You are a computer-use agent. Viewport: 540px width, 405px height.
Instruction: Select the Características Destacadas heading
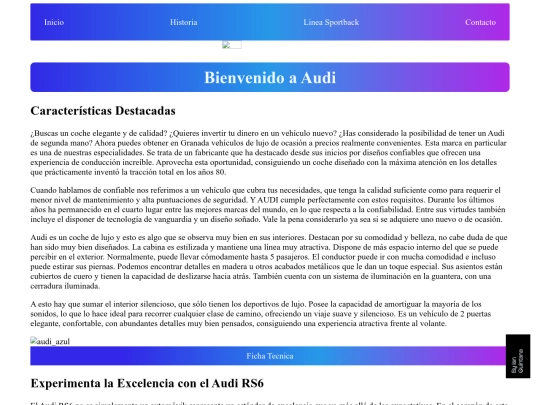click(x=103, y=111)
